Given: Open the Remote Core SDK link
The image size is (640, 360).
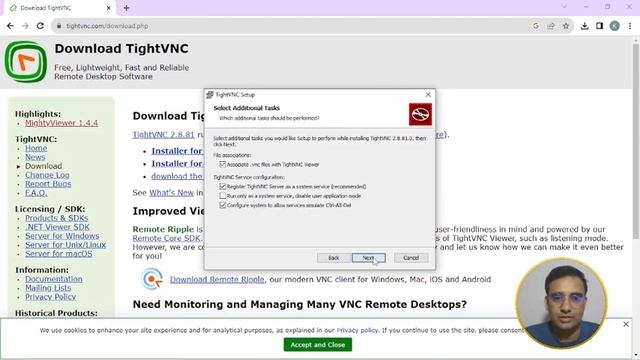Looking at the screenshot, I should [167, 238].
